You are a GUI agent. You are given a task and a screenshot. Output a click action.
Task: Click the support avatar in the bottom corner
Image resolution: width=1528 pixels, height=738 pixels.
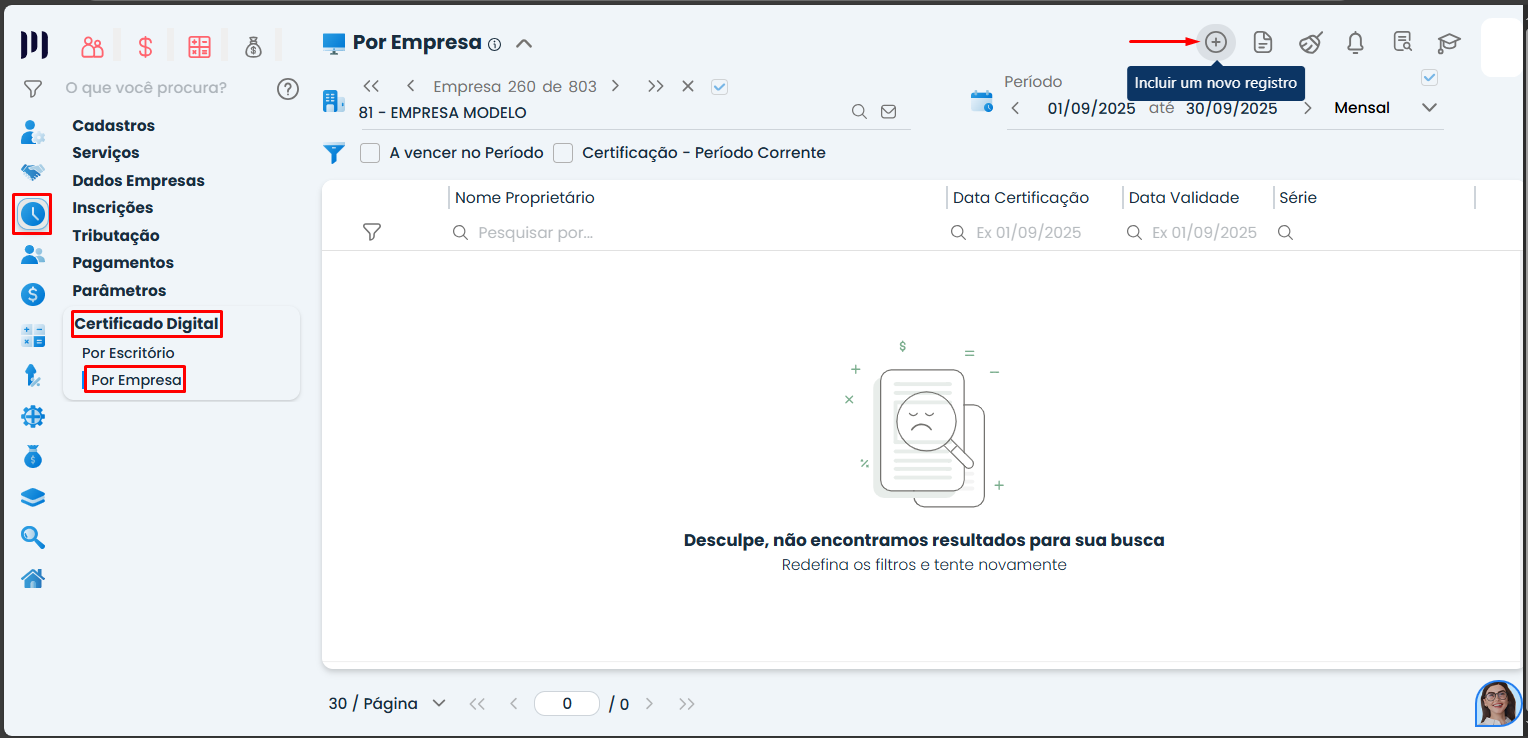pos(1498,703)
